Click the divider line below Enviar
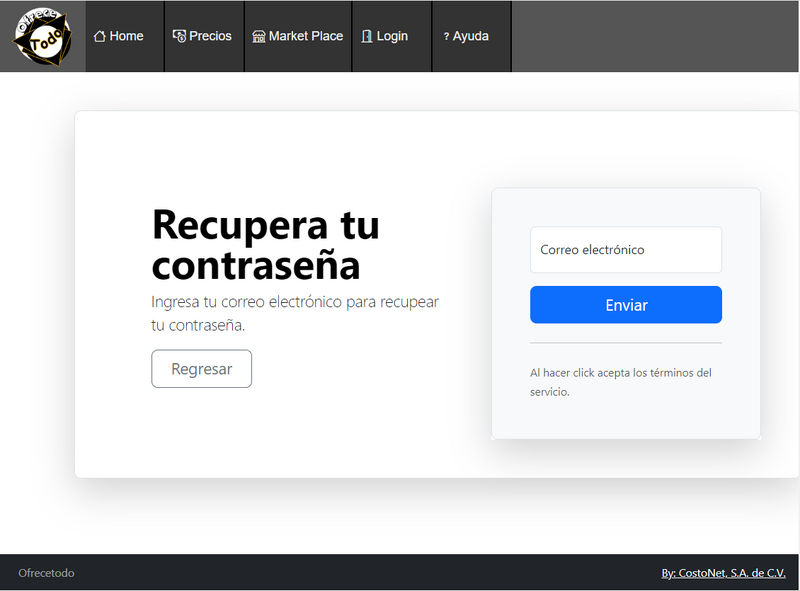Image resolution: width=800 pixels, height=591 pixels. (625, 343)
